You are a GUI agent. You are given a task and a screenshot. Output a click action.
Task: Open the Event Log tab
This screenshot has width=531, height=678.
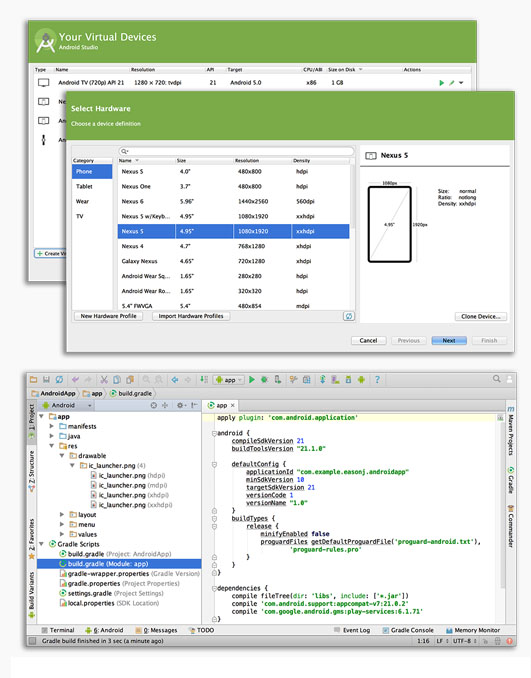352,630
